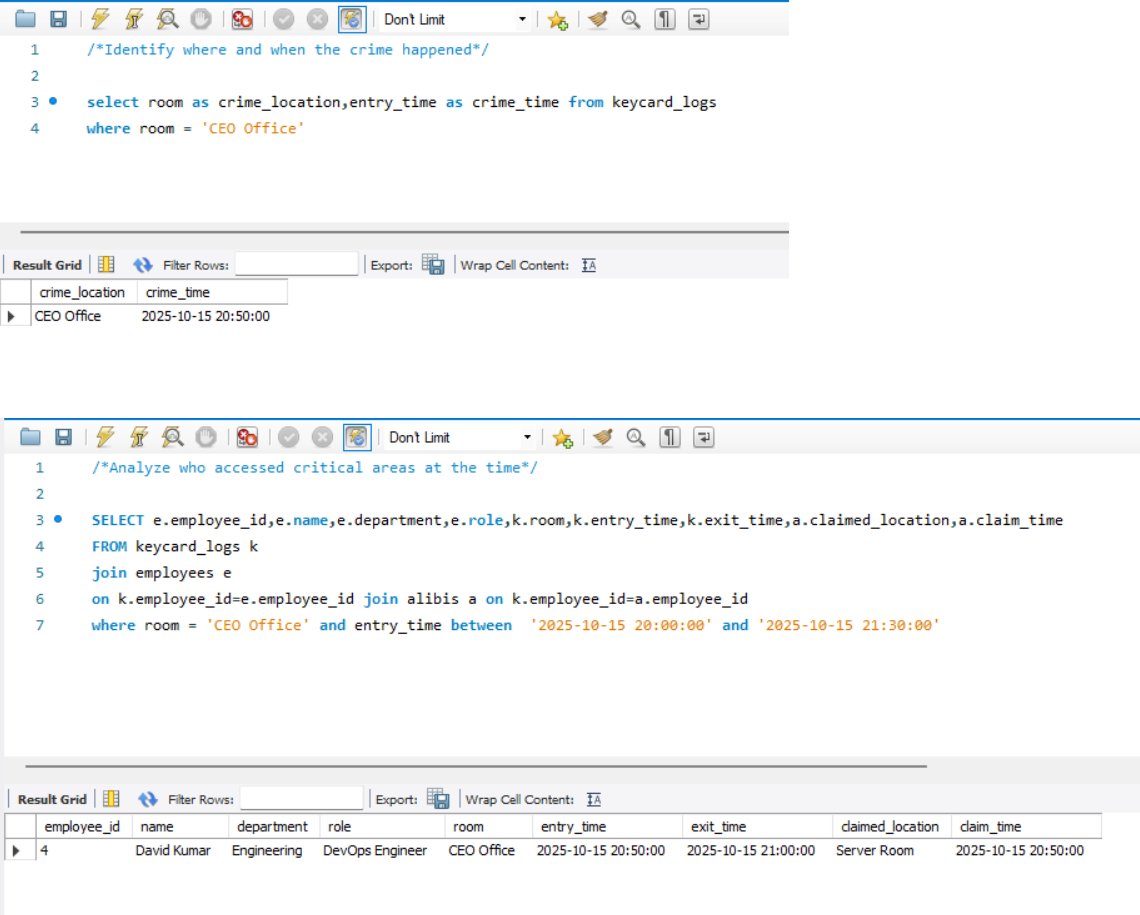The height and width of the screenshot is (915, 1140).
Task: Open find magnifier in lower editor toolbar
Action: coord(636,437)
